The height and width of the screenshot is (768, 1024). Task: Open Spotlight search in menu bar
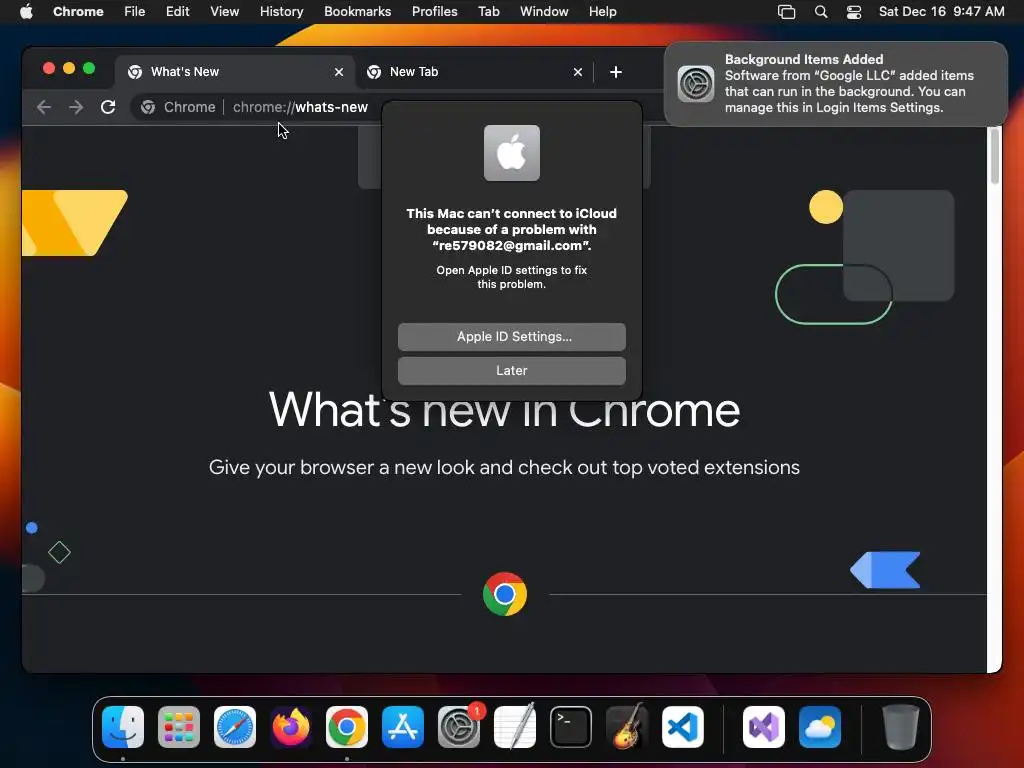(x=821, y=12)
